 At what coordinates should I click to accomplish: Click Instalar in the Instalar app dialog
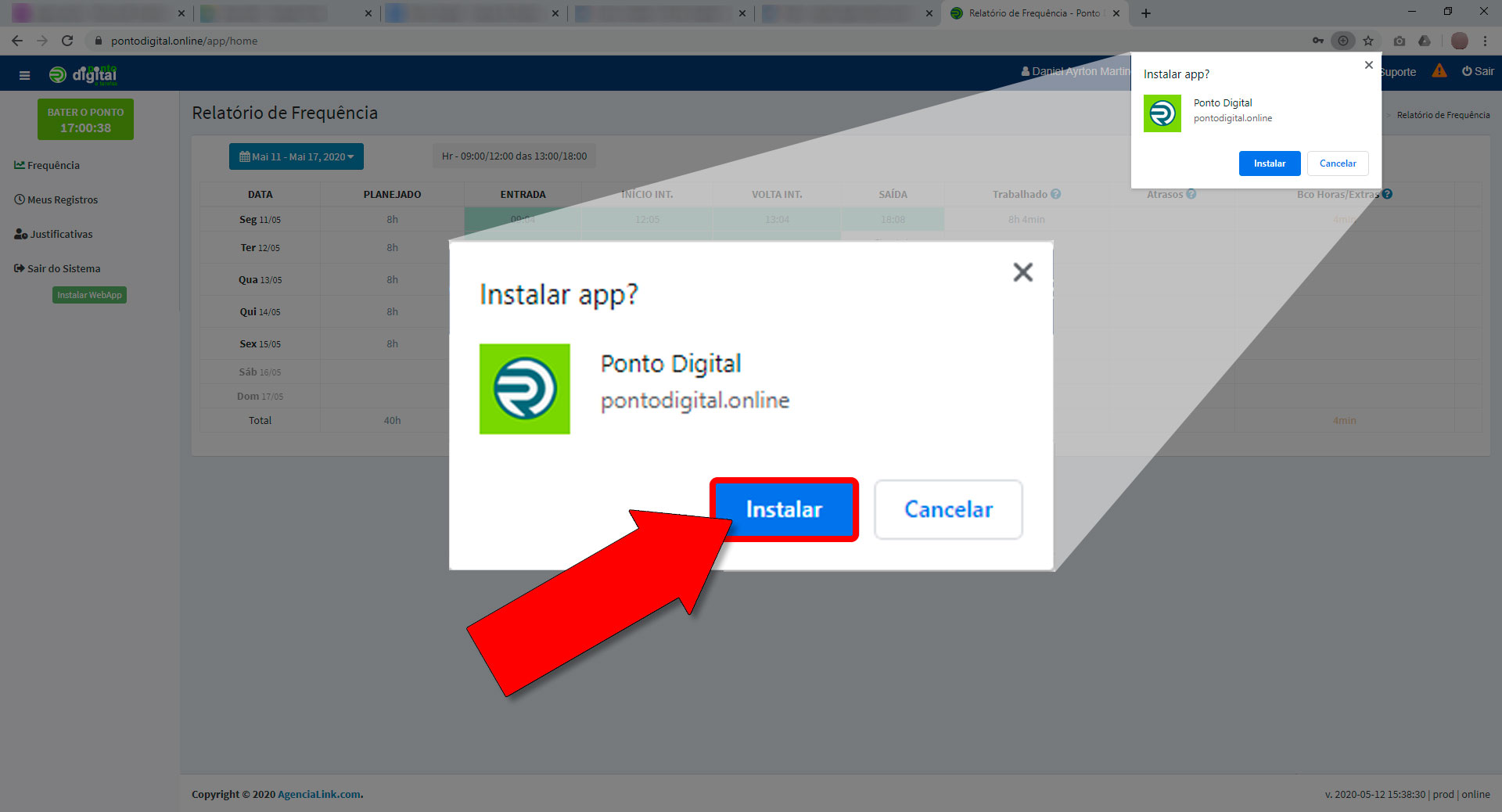784,509
